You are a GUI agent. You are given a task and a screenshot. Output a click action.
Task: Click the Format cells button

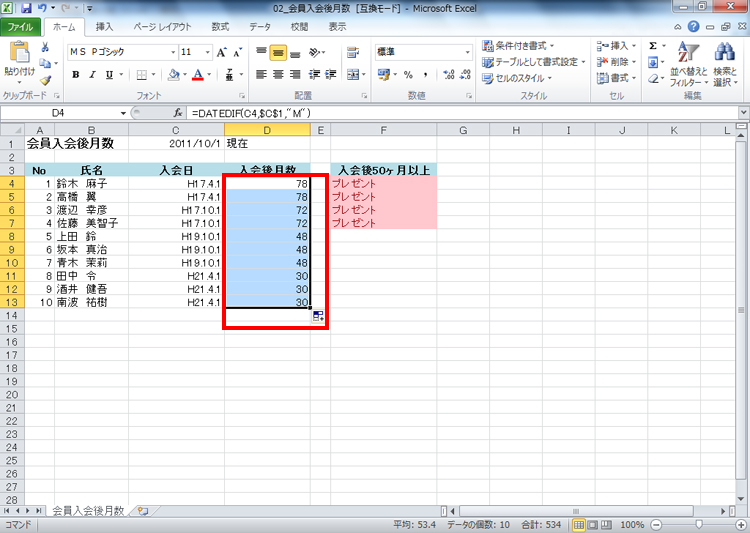click(x=616, y=78)
